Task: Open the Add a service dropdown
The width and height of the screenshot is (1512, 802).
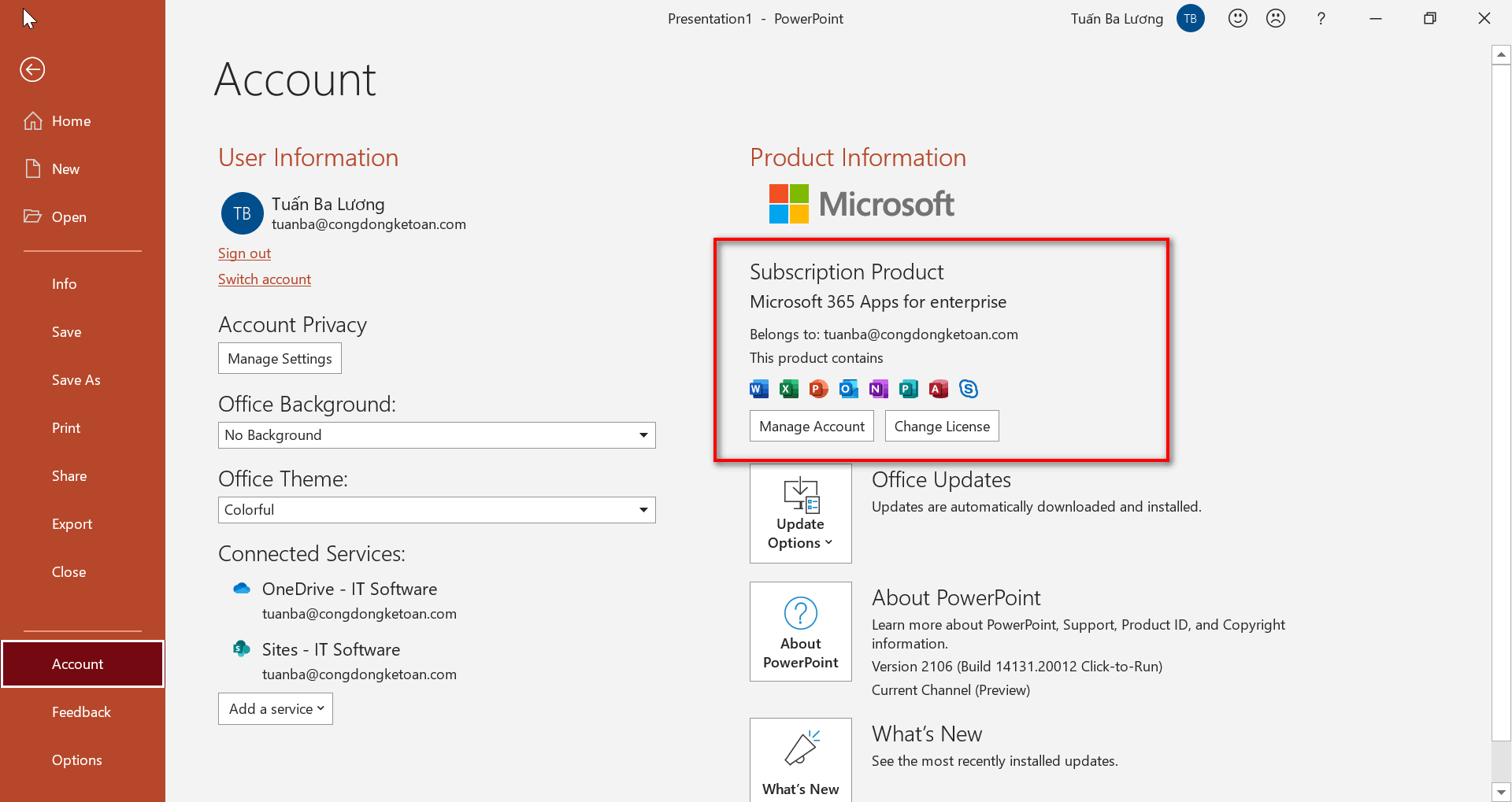Action: pyautogui.click(x=276, y=709)
